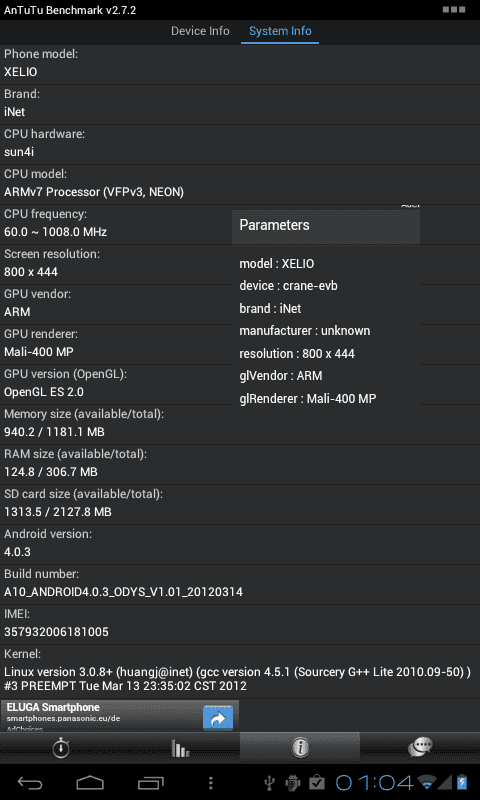The width and height of the screenshot is (480, 800).
Task: Open the three-dot overflow menu in navigation bar
Action: click(211, 783)
